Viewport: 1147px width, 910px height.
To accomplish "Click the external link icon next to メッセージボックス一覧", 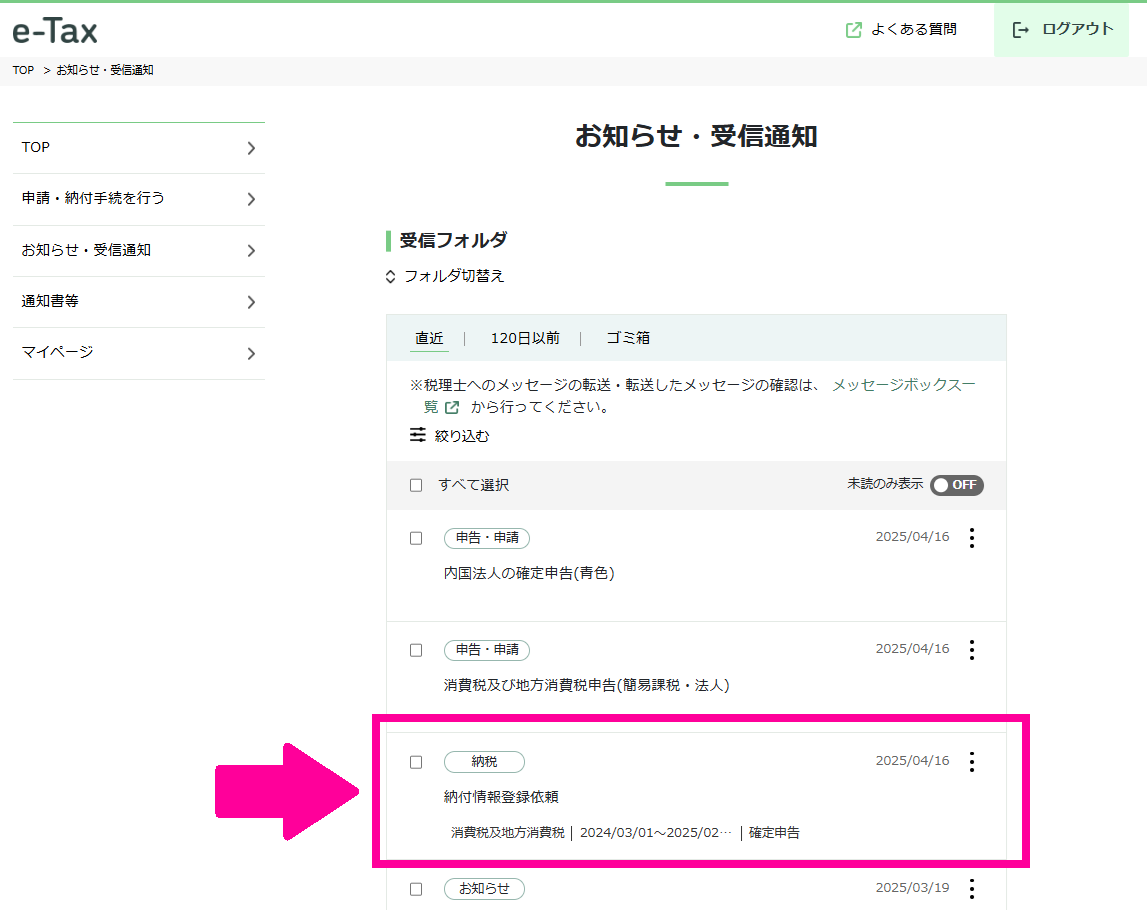I will pyautogui.click(x=451, y=406).
